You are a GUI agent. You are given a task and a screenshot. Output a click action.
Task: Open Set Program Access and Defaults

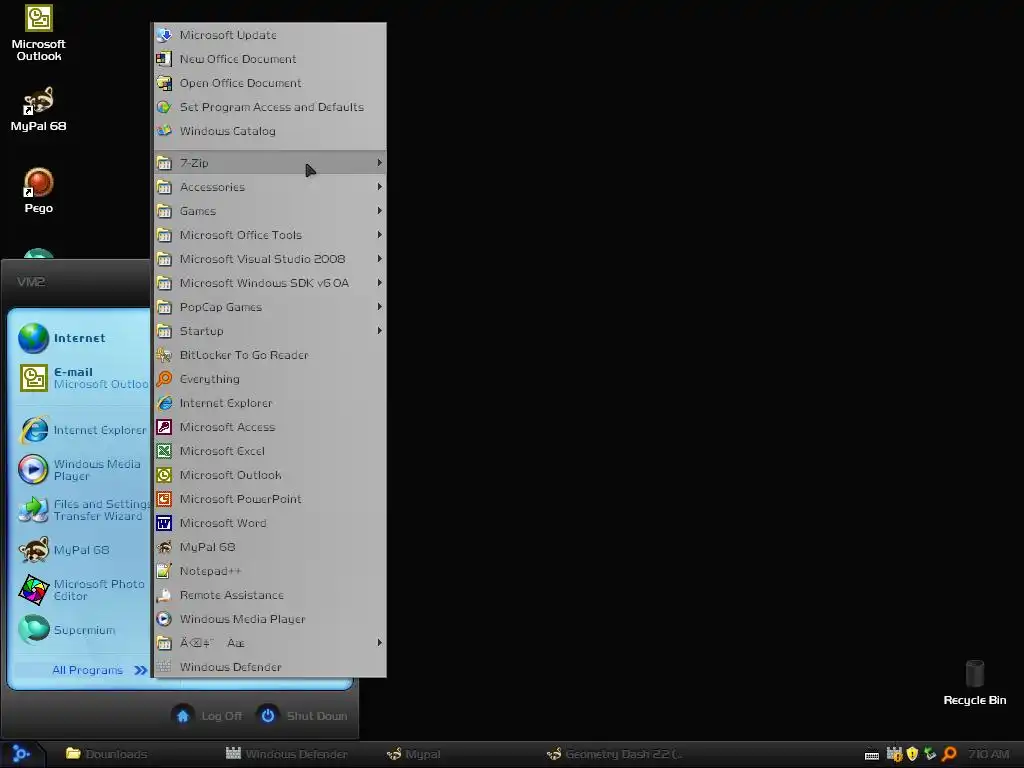[x=270, y=107]
